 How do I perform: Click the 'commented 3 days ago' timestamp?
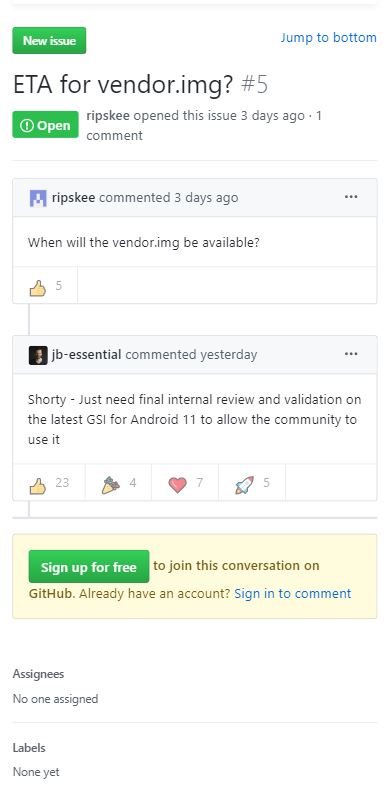coord(169,198)
